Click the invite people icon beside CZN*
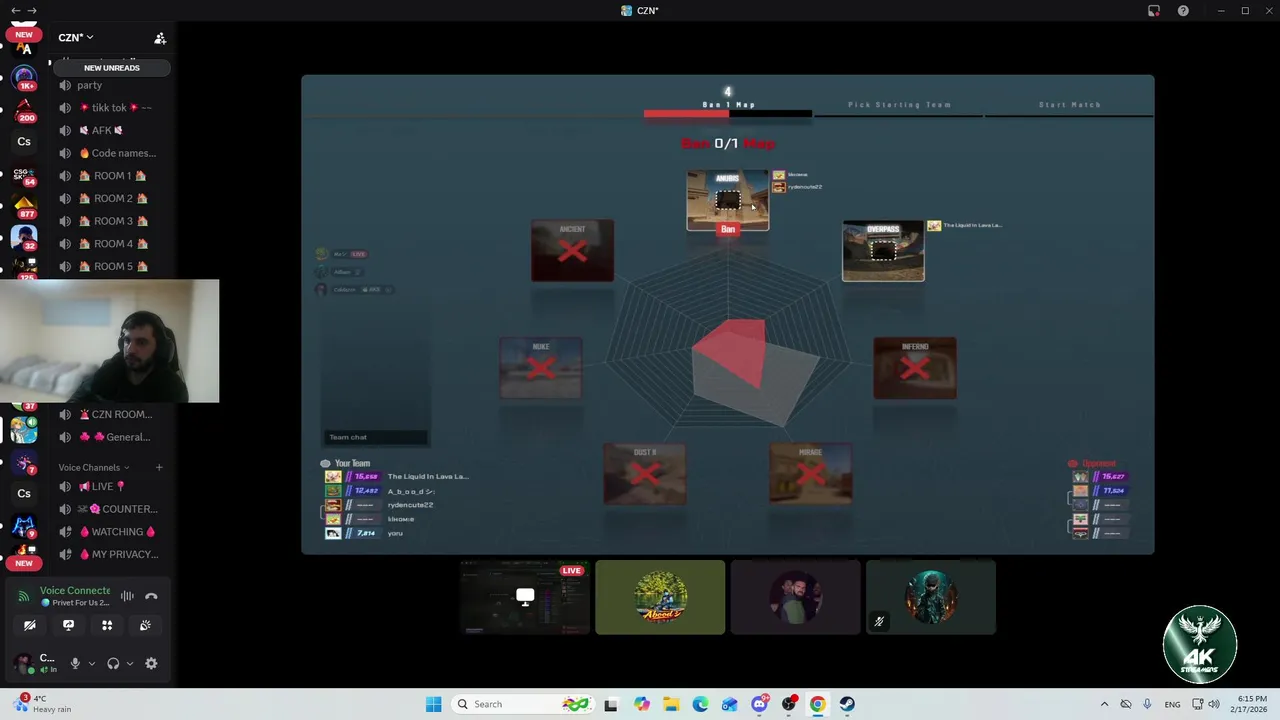Screen dimensions: 1280x720 160,38
